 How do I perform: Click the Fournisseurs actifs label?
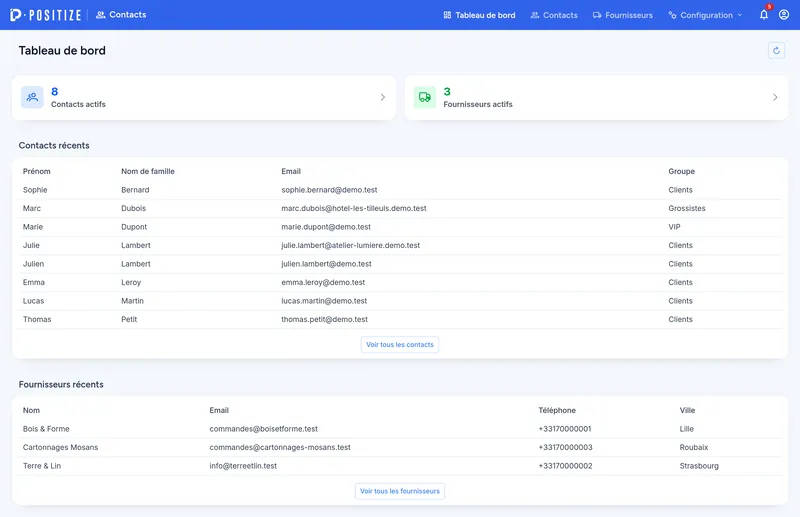(478, 104)
